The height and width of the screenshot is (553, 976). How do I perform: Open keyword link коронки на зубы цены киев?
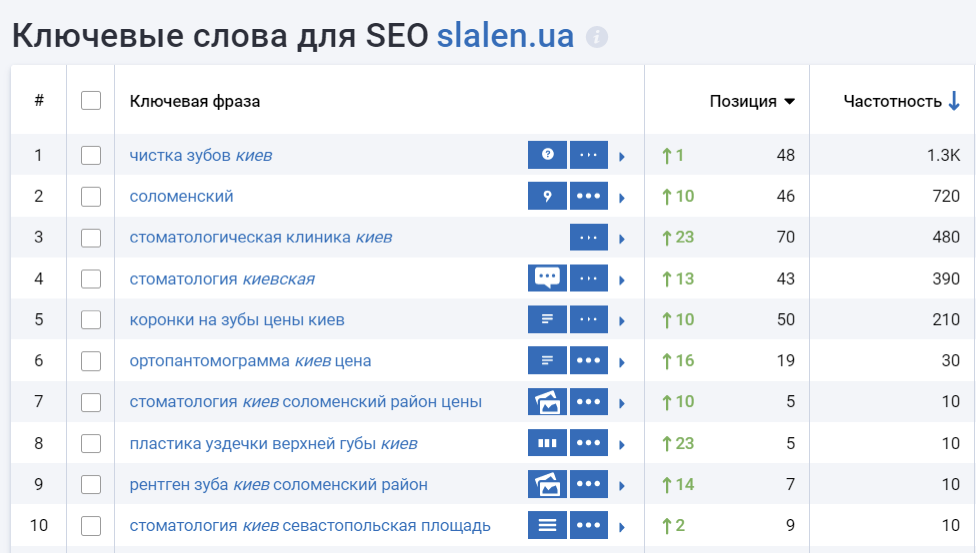237,319
